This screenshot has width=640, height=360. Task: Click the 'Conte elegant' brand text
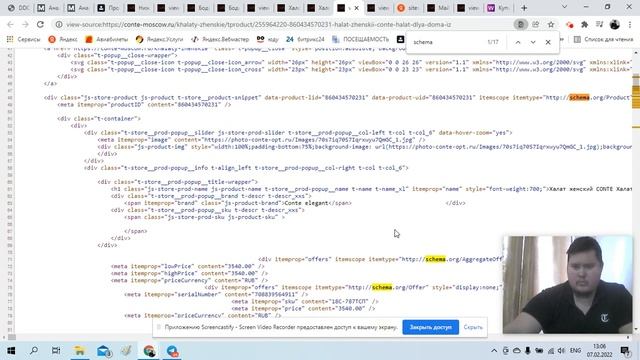coord(306,203)
